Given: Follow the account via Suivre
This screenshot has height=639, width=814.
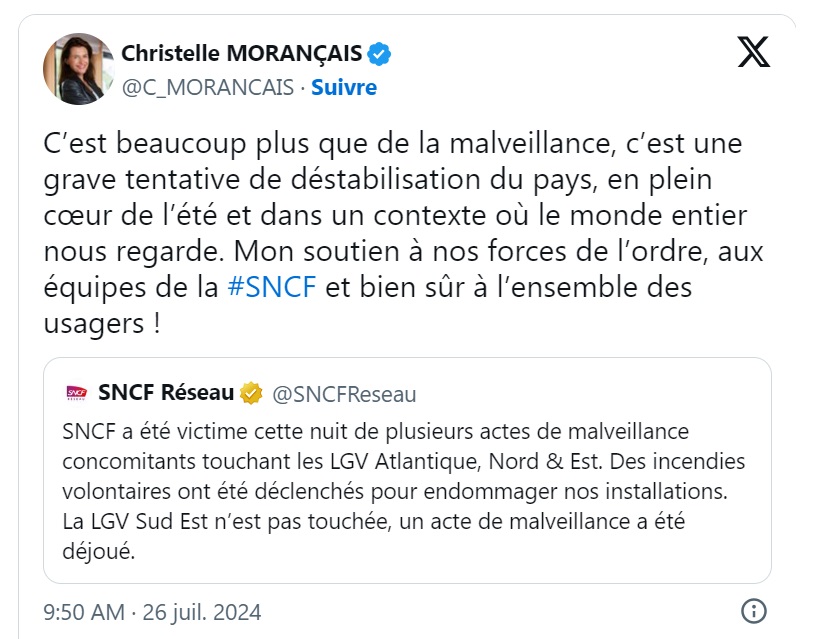Looking at the screenshot, I should click(x=344, y=87).
